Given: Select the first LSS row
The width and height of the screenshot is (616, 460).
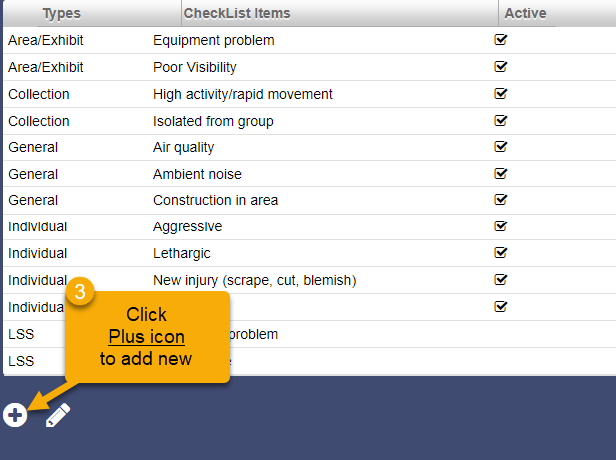Looking at the screenshot, I should (x=310, y=334).
